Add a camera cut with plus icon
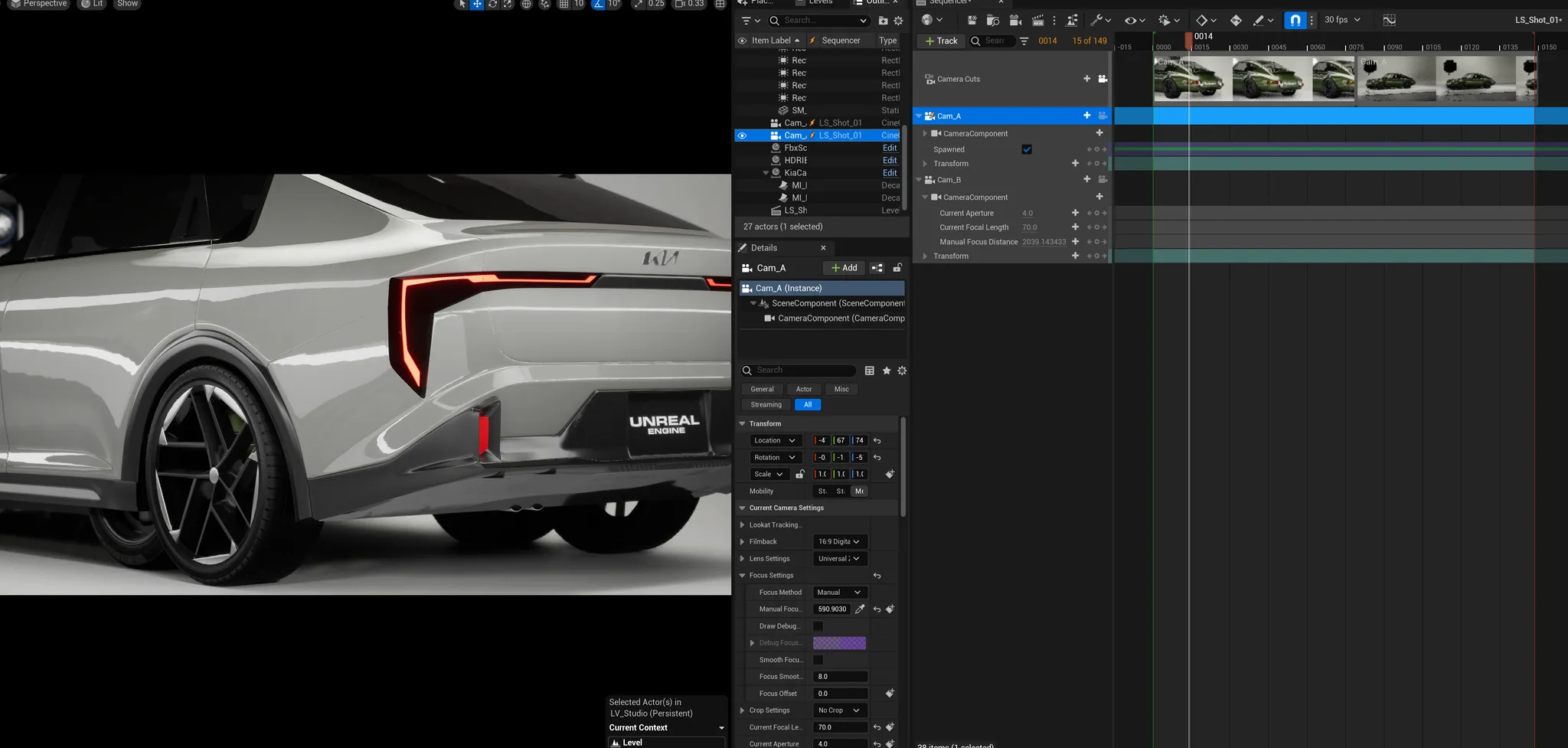The image size is (1568, 748). pyautogui.click(x=1086, y=79)
